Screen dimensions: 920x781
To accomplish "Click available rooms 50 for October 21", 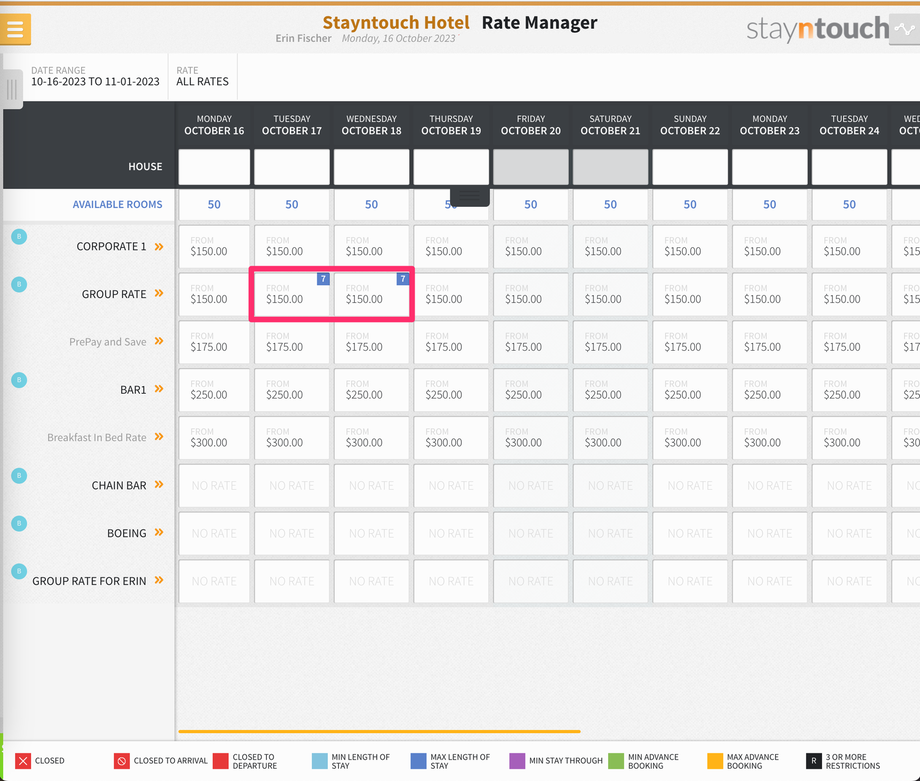I will click(610, 204).
